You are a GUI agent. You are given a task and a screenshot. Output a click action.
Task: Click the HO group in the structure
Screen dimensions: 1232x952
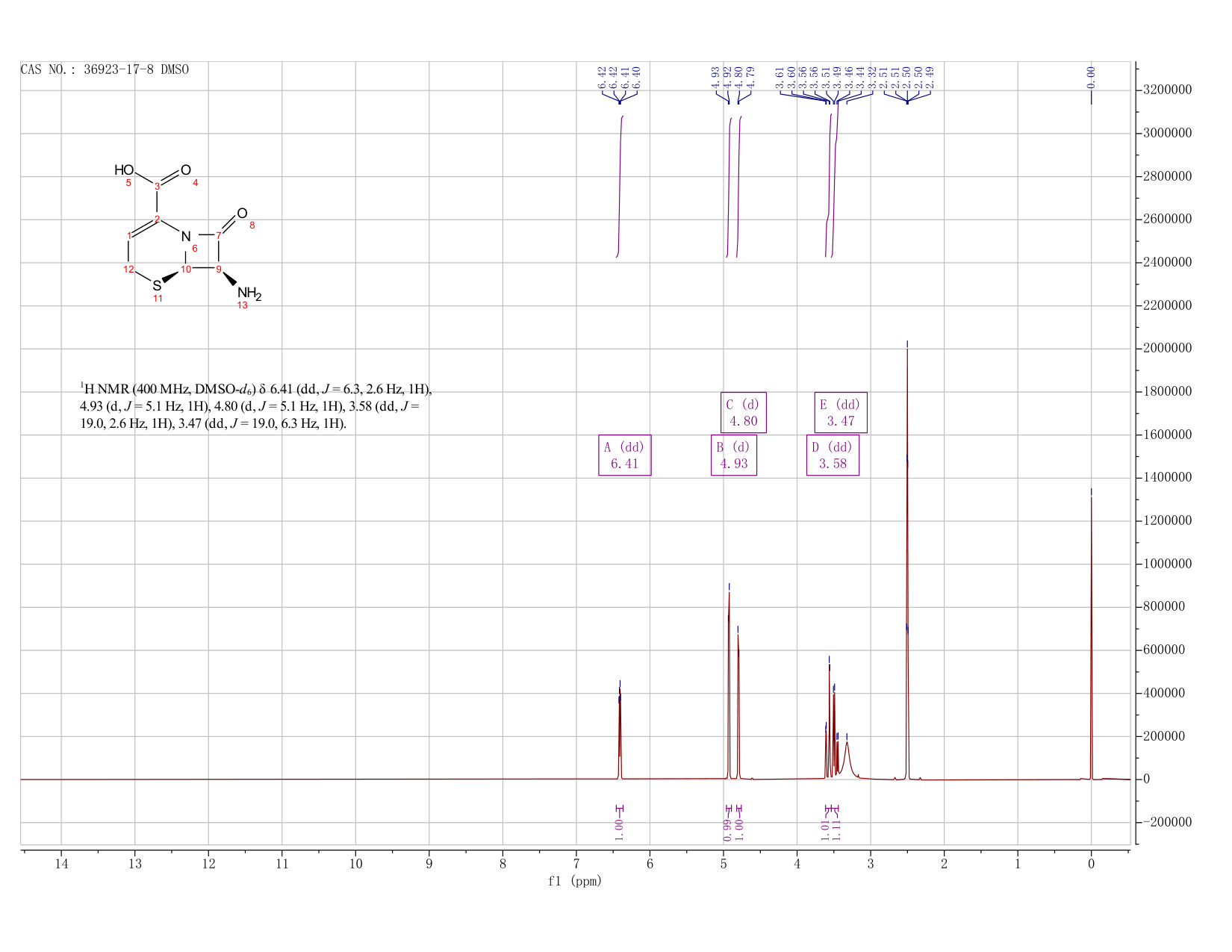click(x=124, y=170)
